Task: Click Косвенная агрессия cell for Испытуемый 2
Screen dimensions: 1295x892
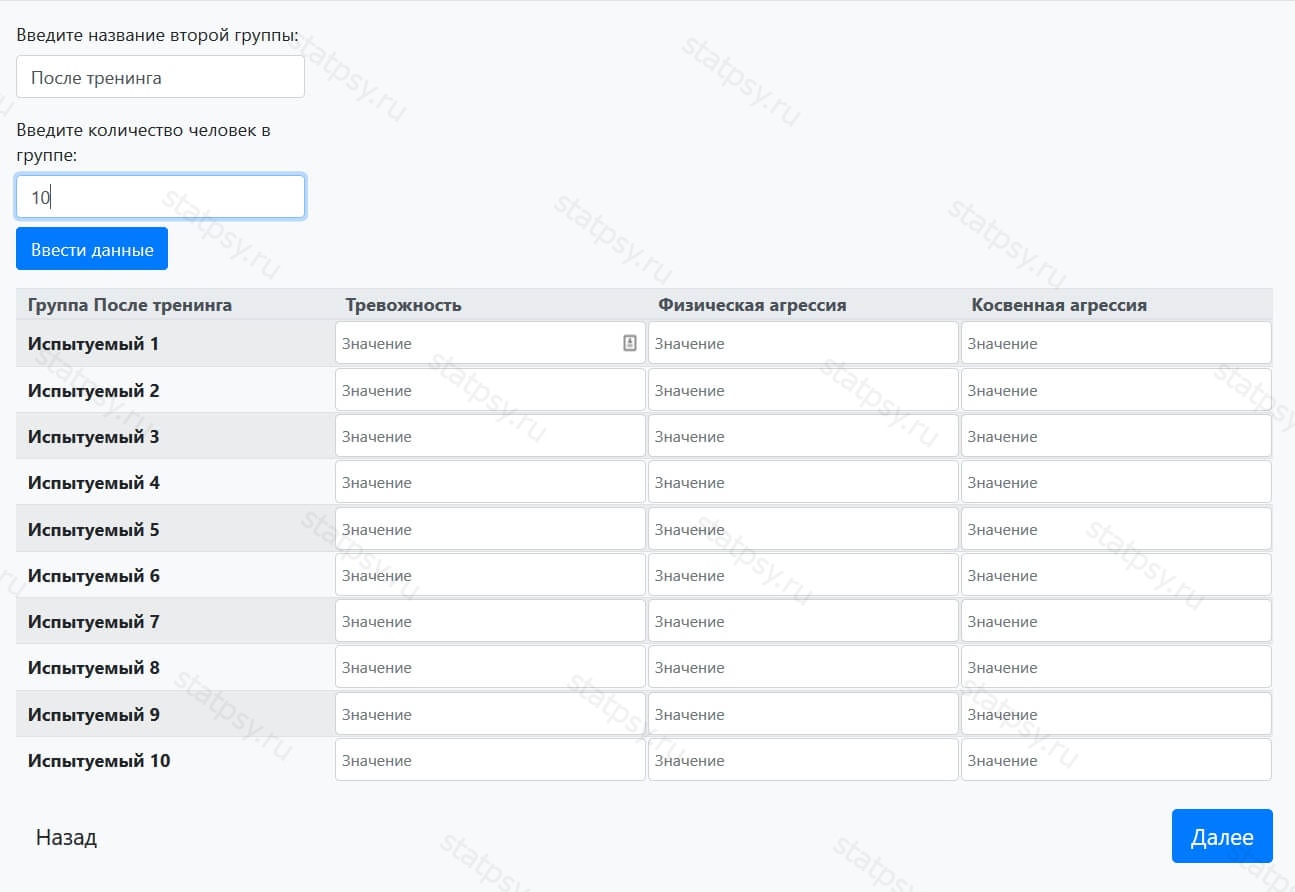Action: (x=1116, y=390)
